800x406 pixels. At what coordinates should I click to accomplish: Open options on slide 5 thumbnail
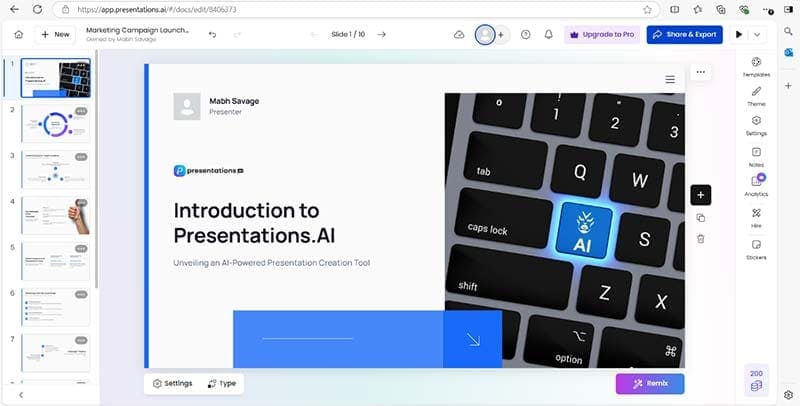pyautogui.click(x=81, y=249)
